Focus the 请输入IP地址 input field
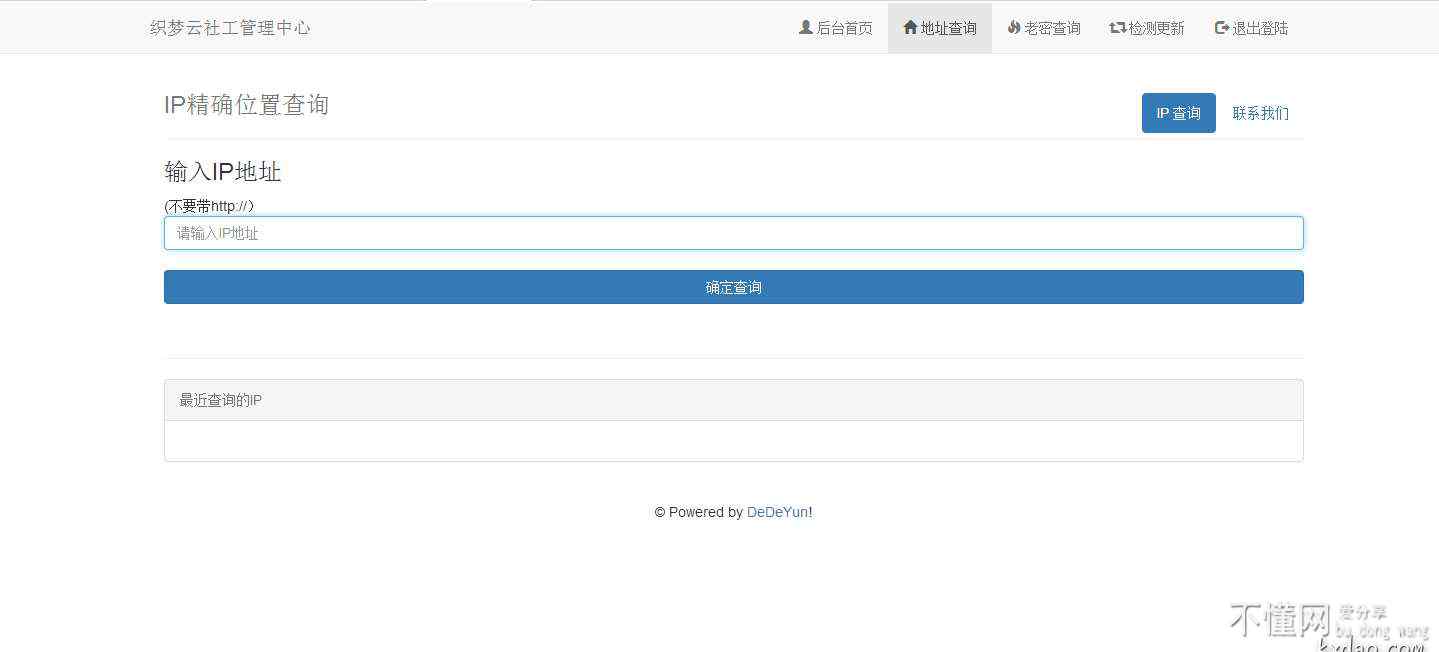This screenshot has height=652, width=1439. click(x=733, y=233)
